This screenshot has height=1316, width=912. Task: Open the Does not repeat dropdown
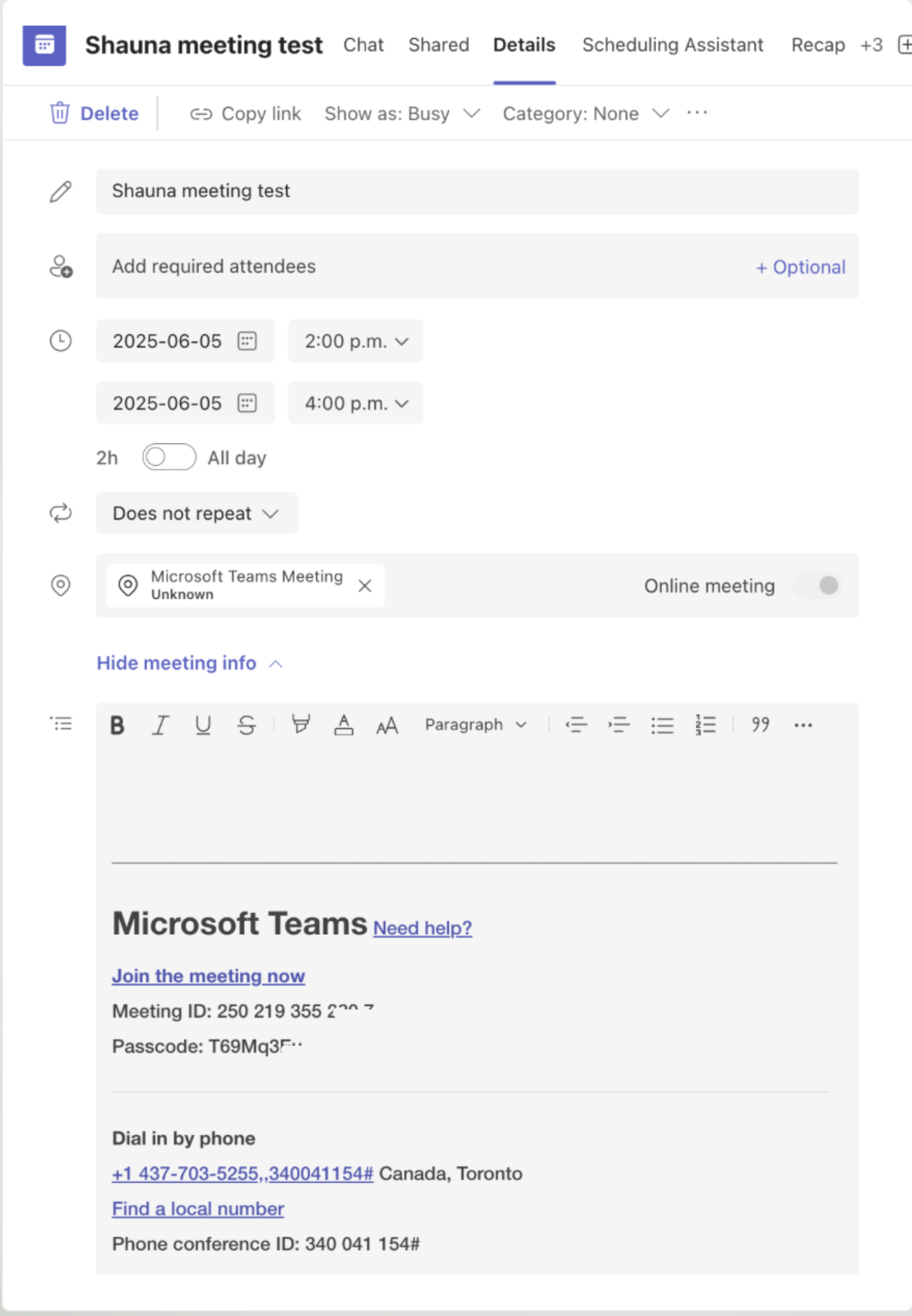coord(196,513)
